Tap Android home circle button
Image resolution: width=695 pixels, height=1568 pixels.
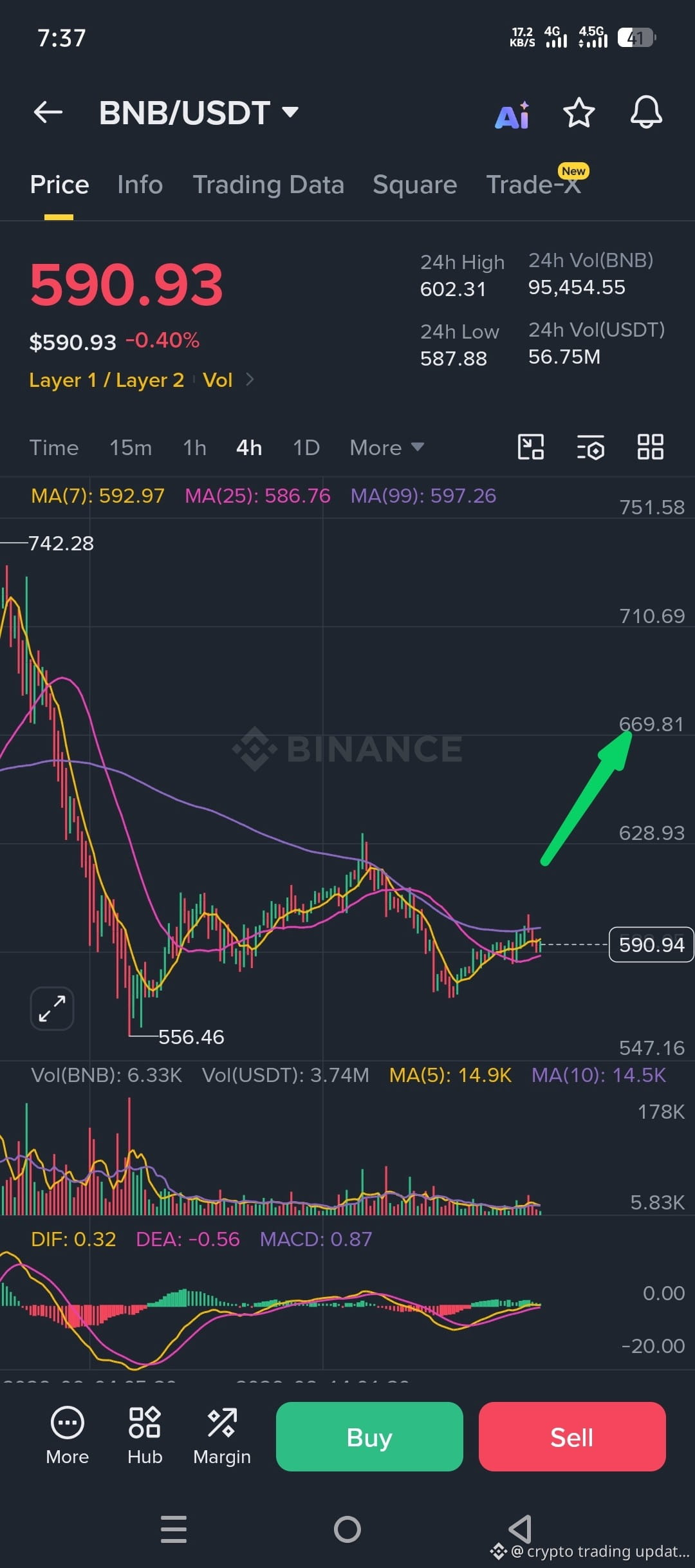(x=347, y=1529)
